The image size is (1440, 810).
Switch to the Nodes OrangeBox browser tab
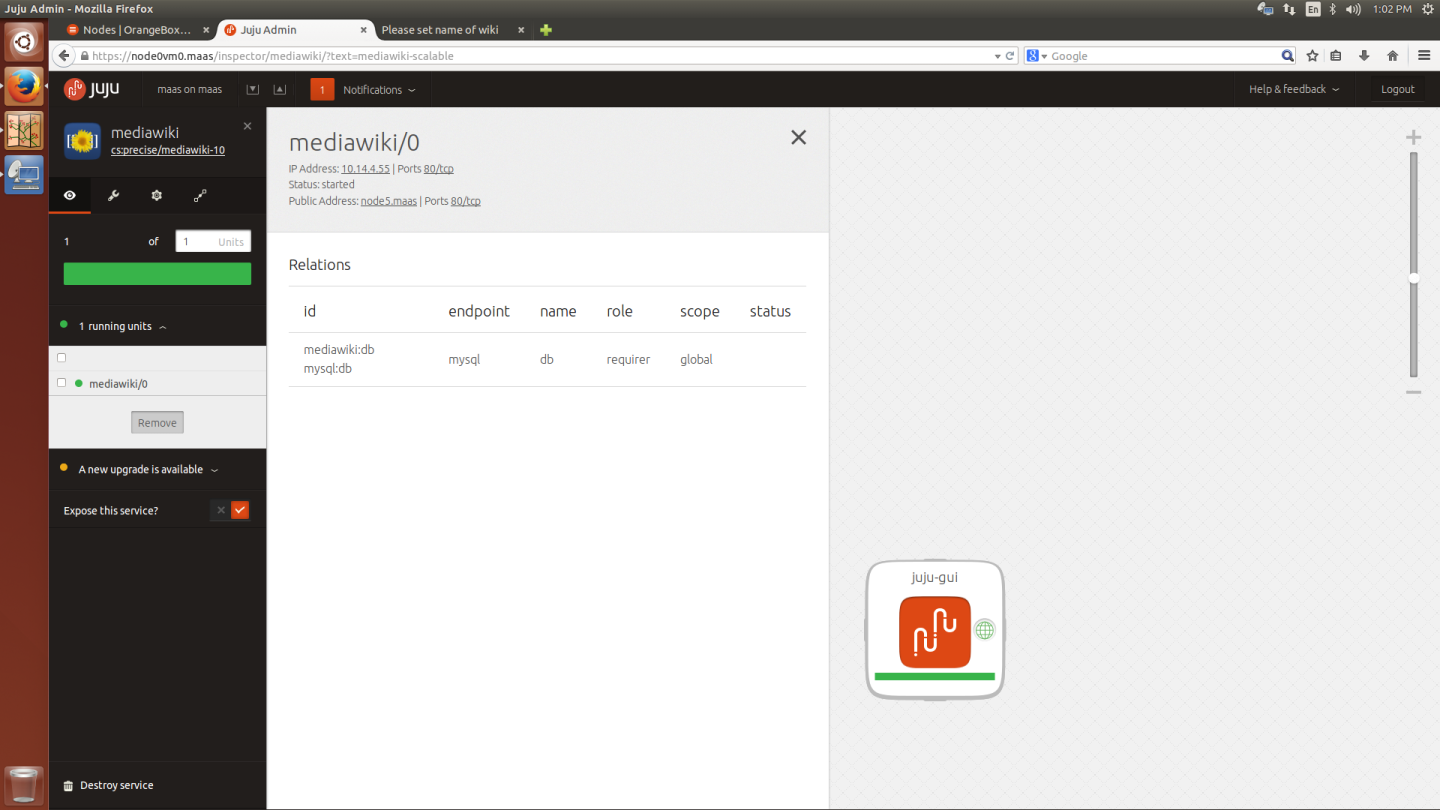coord(135,29)
